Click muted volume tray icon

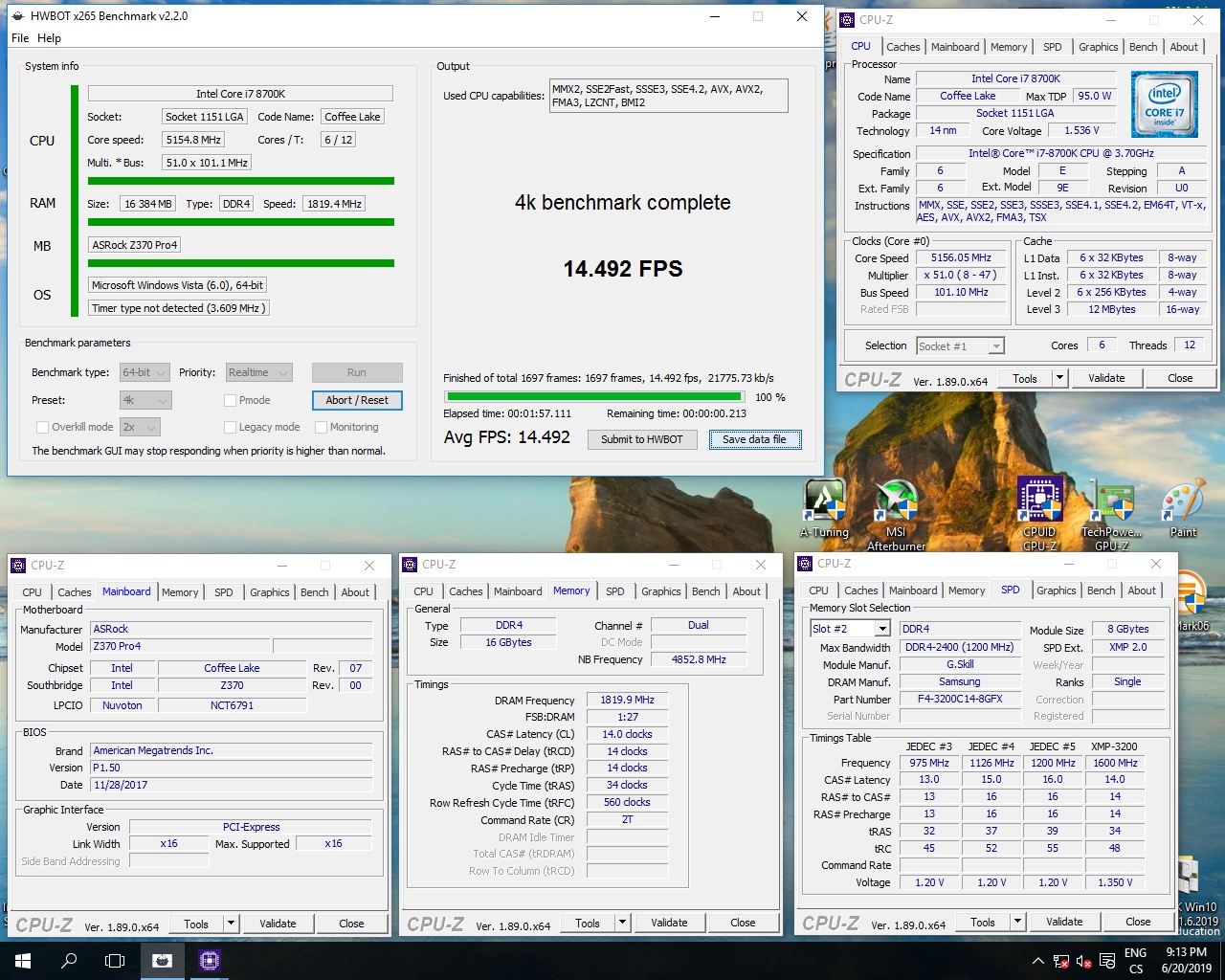(1084, 961)
